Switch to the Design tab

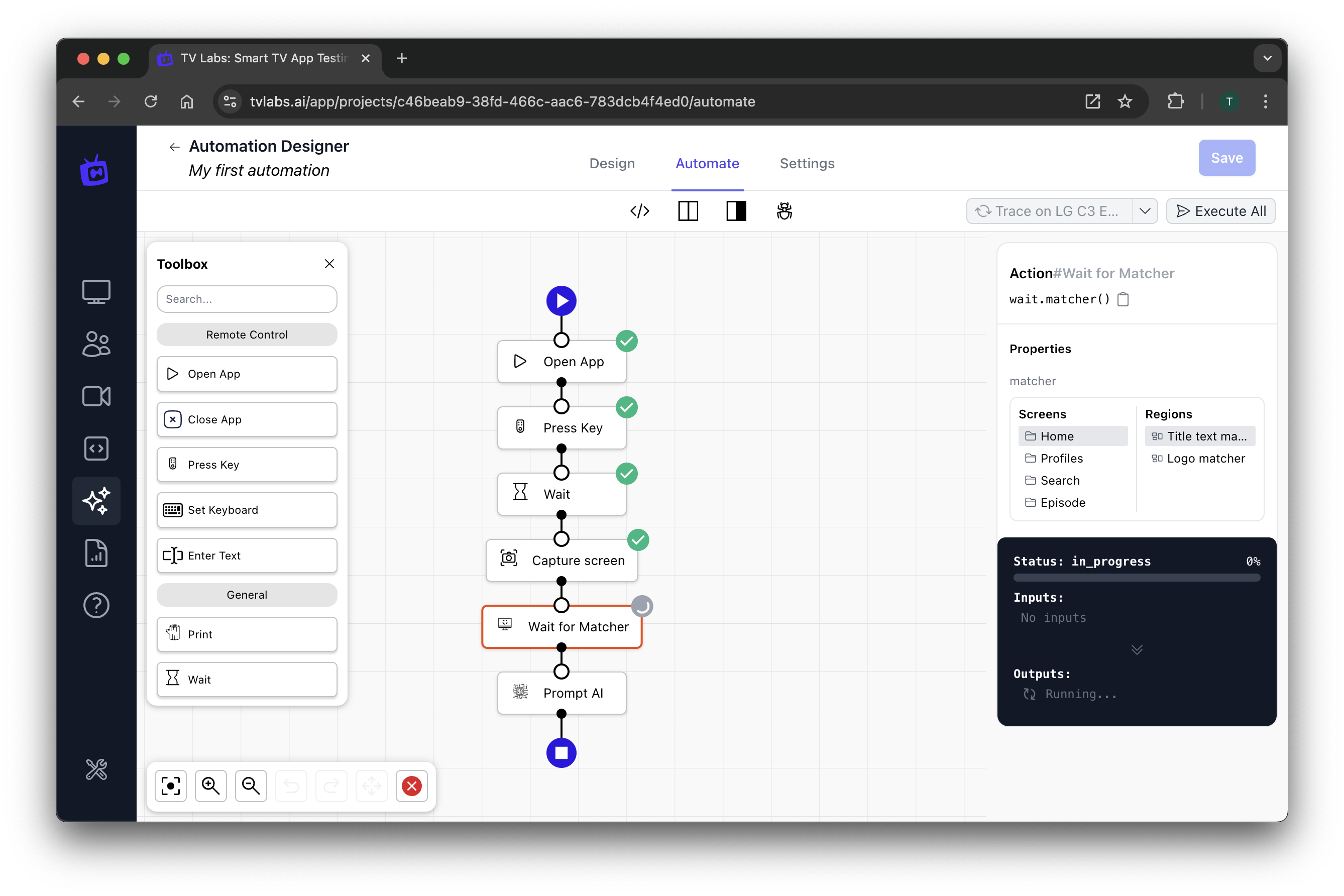[x=612, y=163]
